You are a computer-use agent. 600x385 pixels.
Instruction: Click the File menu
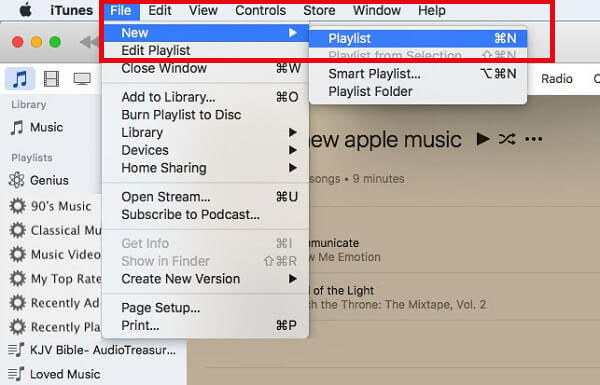121,10
